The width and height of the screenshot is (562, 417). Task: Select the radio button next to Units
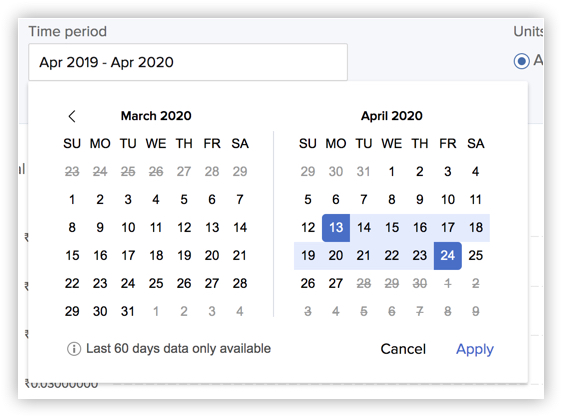point(521,61)
